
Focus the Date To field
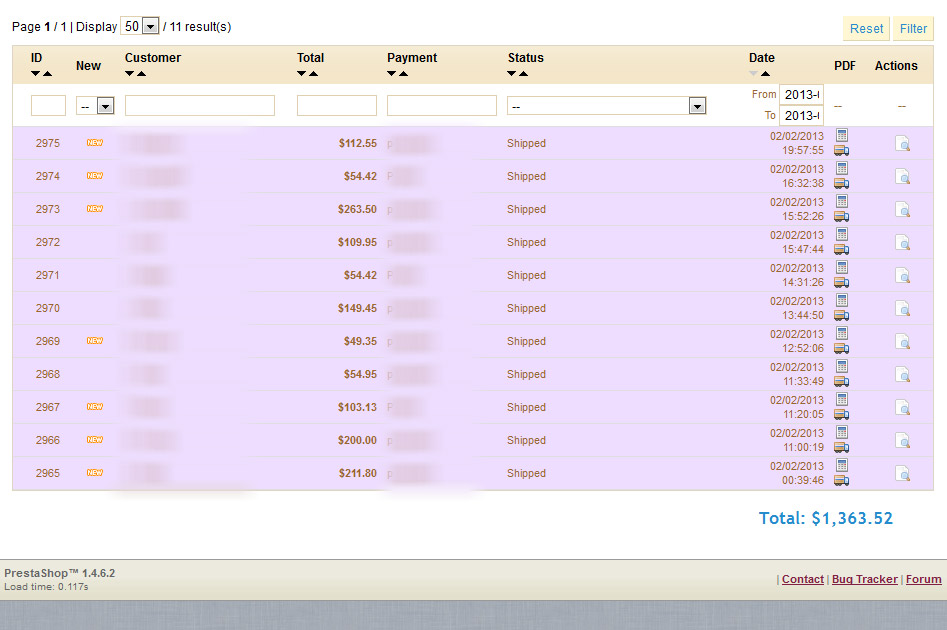click(801, 115)
